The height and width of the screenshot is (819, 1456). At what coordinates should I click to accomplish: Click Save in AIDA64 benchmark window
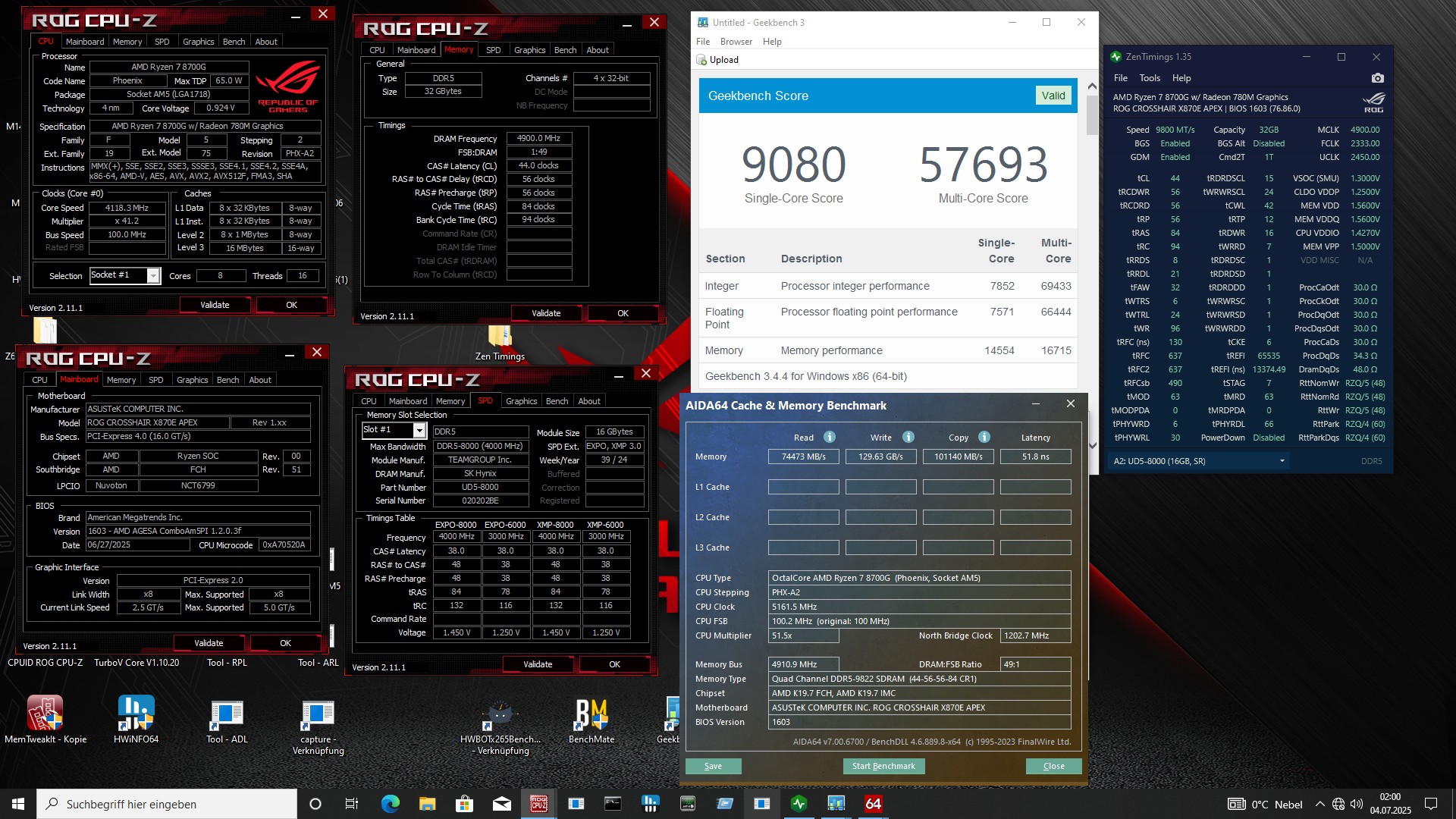(x=713, y=766)
